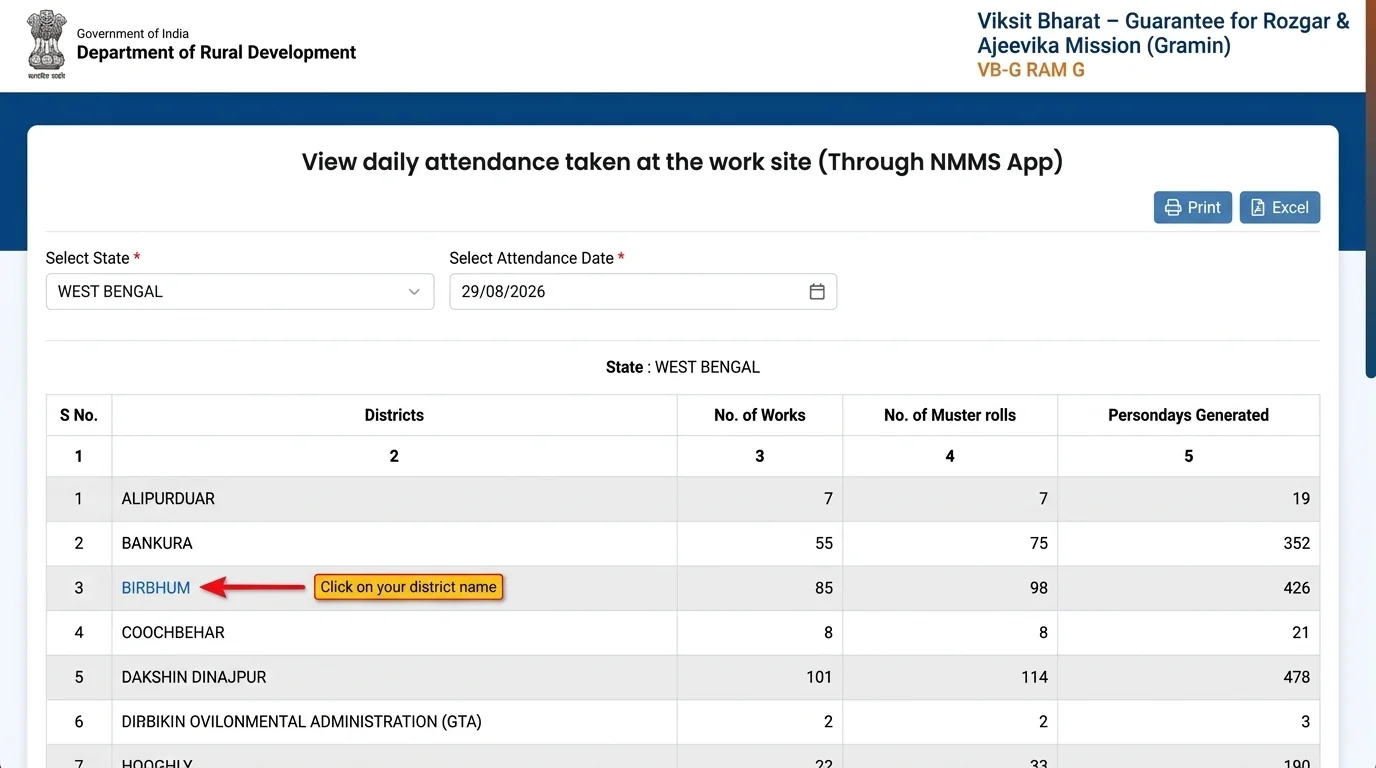Click the Department of Rural Development title
This screenshot has height=768, width=1376.
pos(216,53)
